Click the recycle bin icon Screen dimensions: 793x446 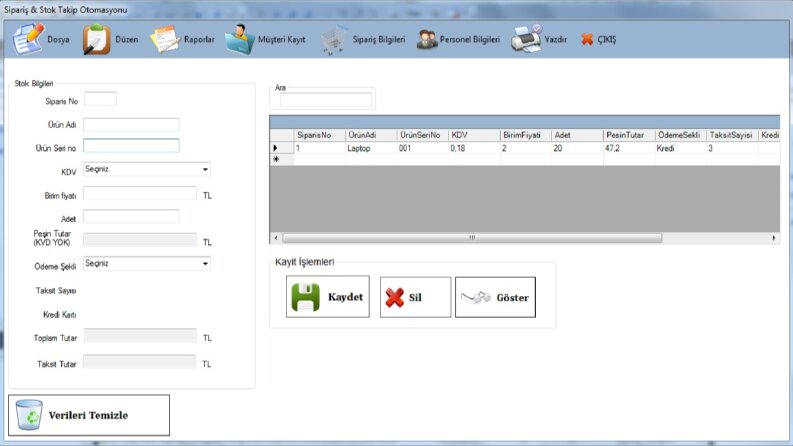click(x=29, y=415)
